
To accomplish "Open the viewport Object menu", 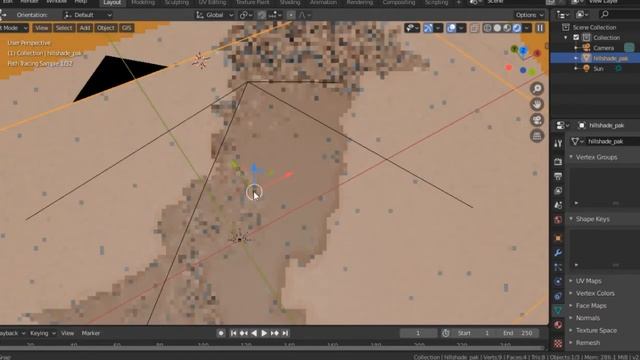I will pyautogui.click(x=106, y=28).
